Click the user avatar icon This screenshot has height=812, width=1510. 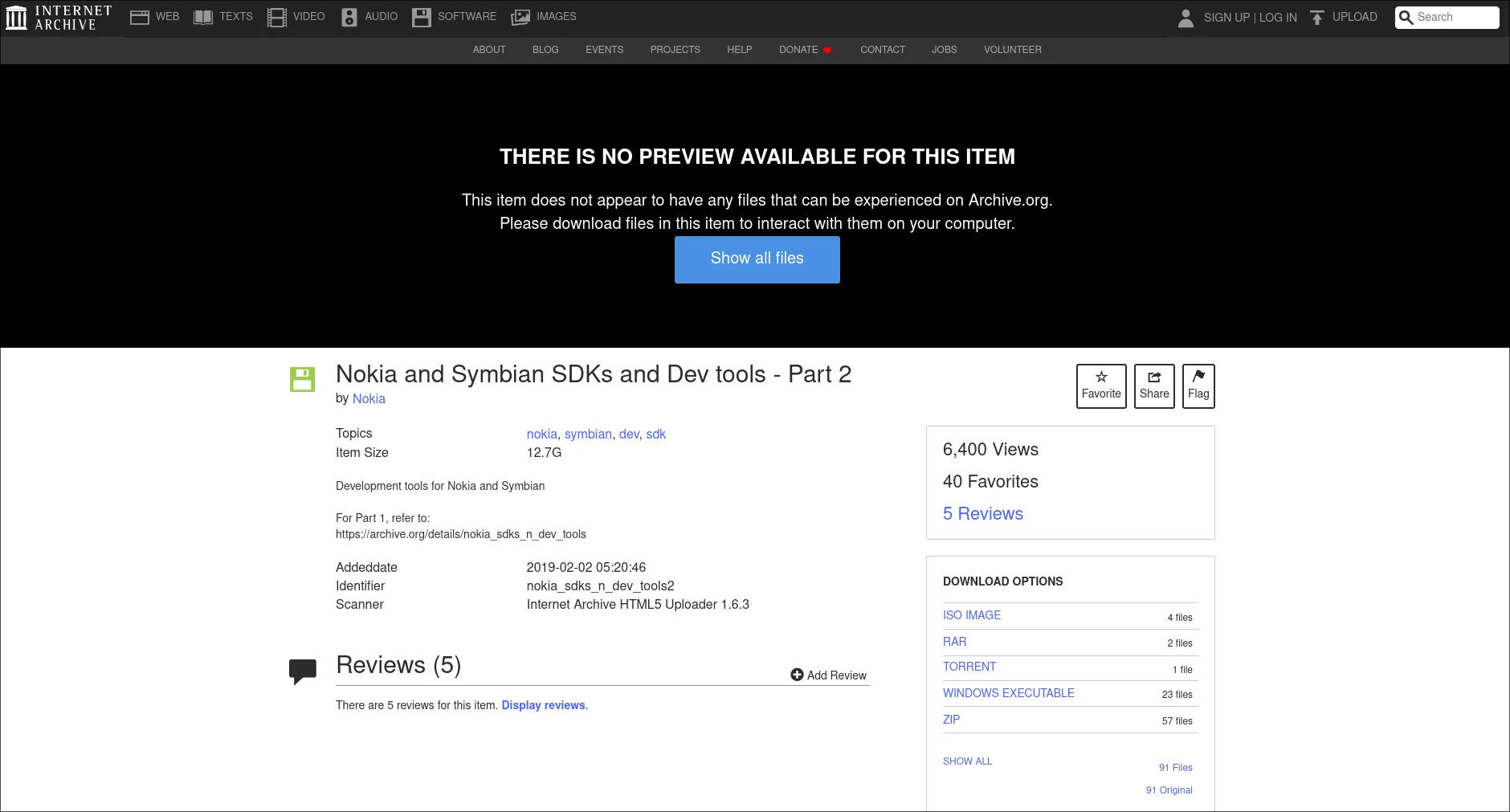[x=1186, y=18]
